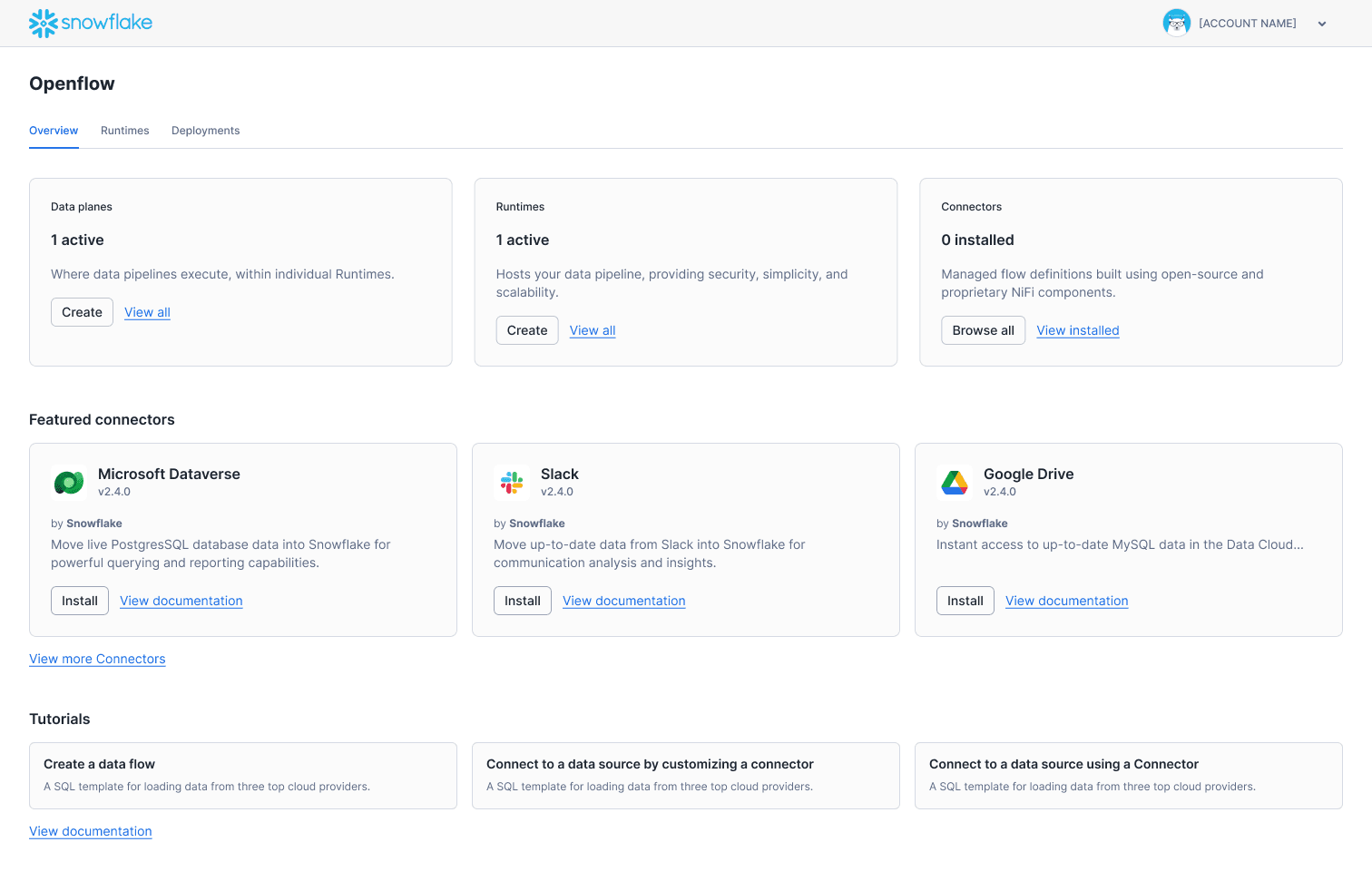Create a new data plane
Screen dimensions: 1372x891
click(82, 312)
